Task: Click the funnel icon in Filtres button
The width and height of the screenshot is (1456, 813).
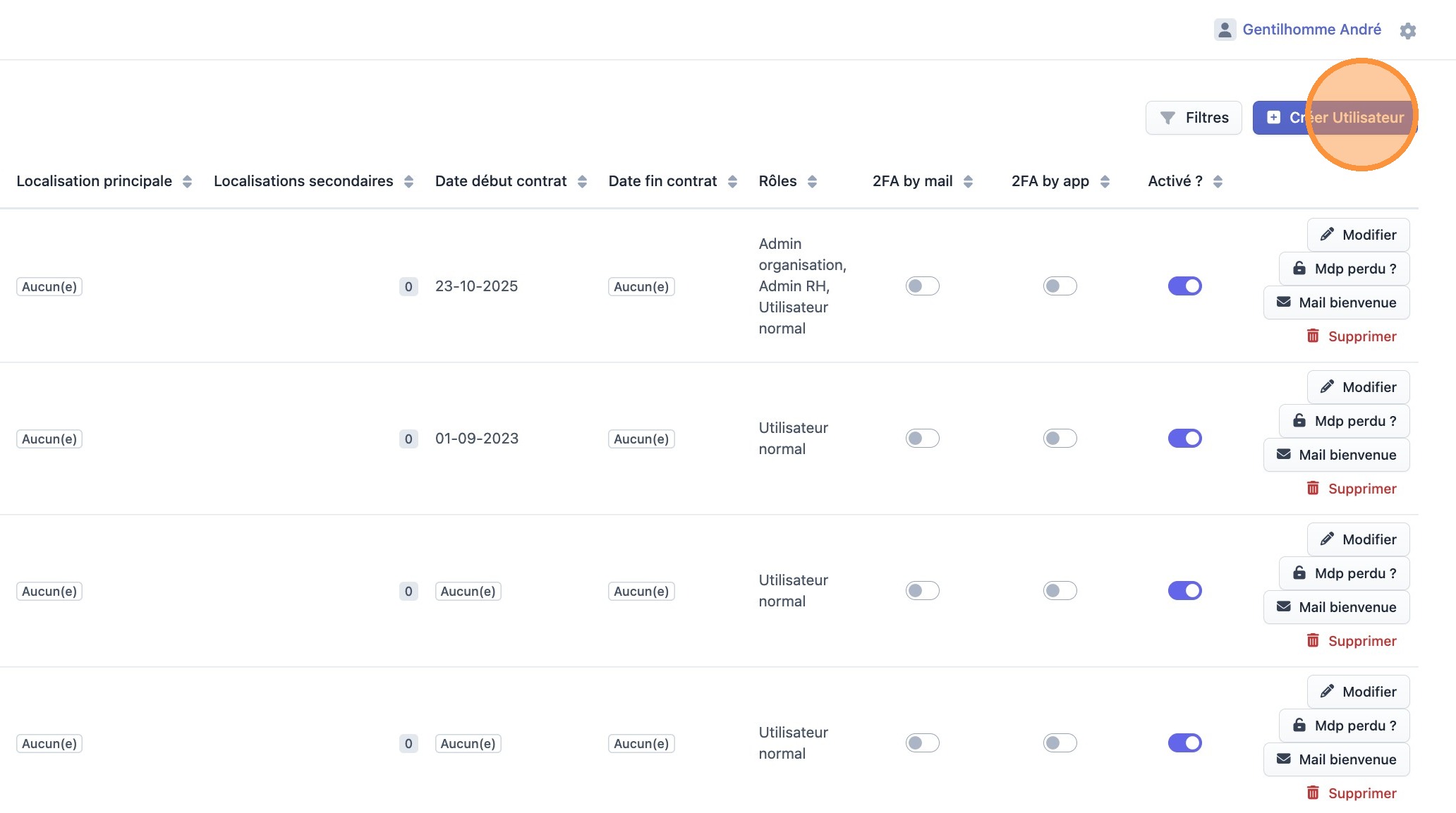Action: (x=1167, y=118)
